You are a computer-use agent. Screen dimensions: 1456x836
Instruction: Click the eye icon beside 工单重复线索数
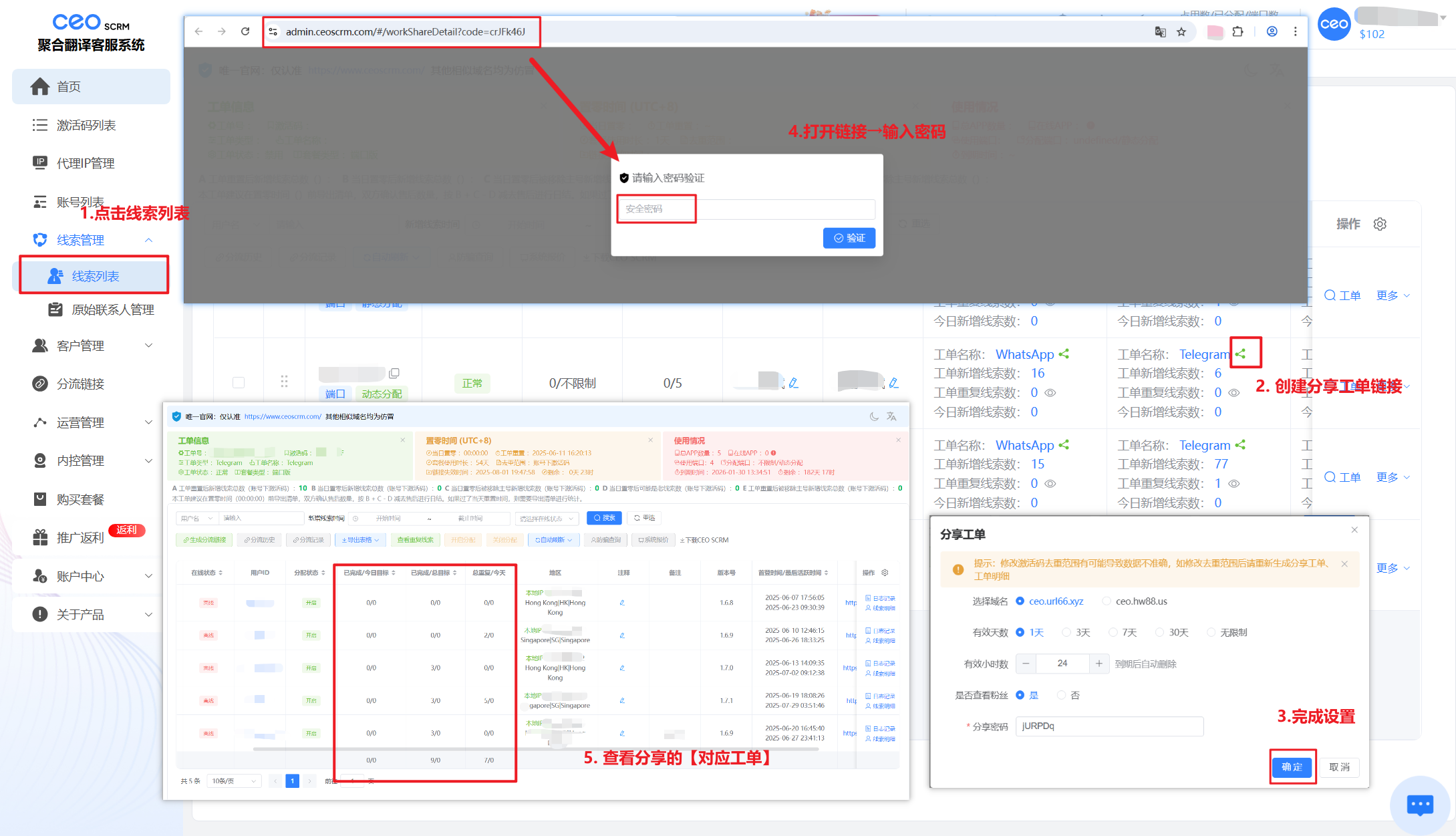pos(1050,393)
